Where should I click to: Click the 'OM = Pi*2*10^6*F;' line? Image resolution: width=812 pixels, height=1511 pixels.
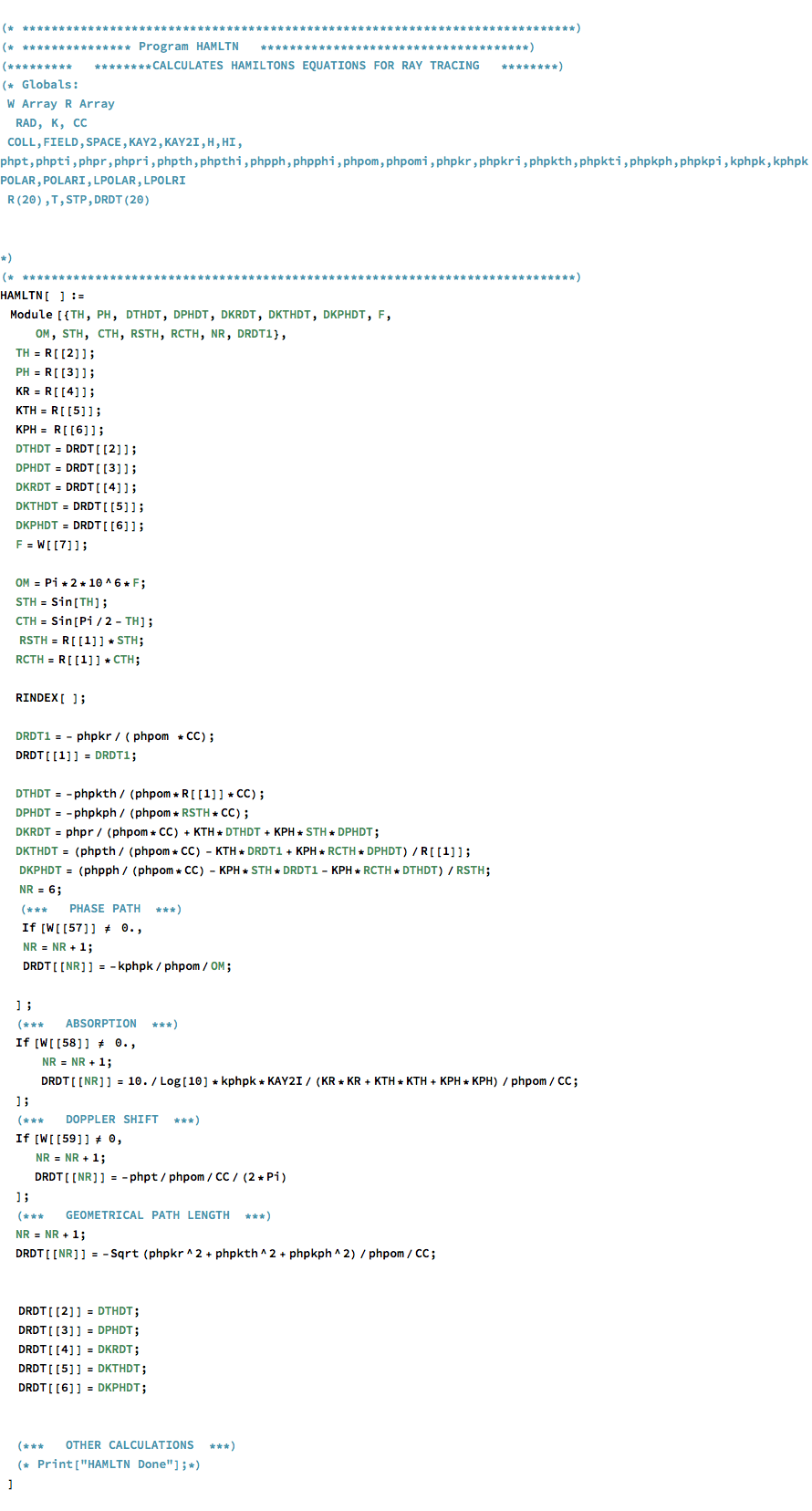click(80, 583)
